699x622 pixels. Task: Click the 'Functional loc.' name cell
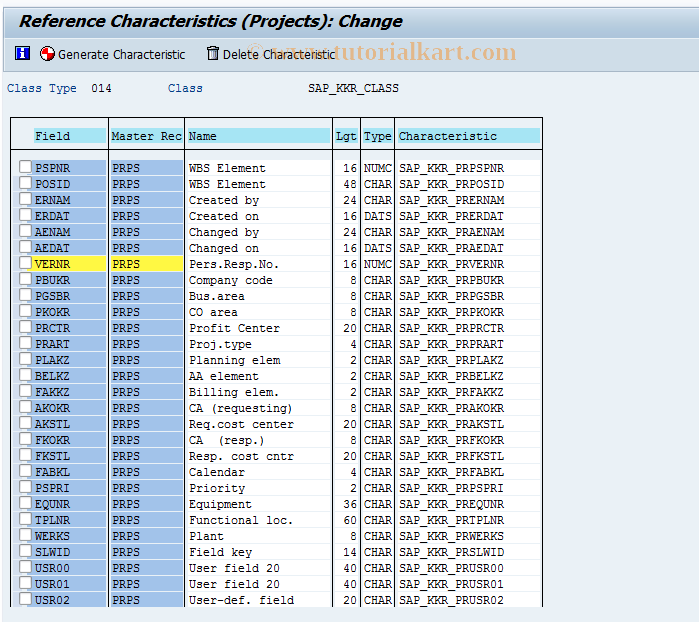(x=259, y=520)
